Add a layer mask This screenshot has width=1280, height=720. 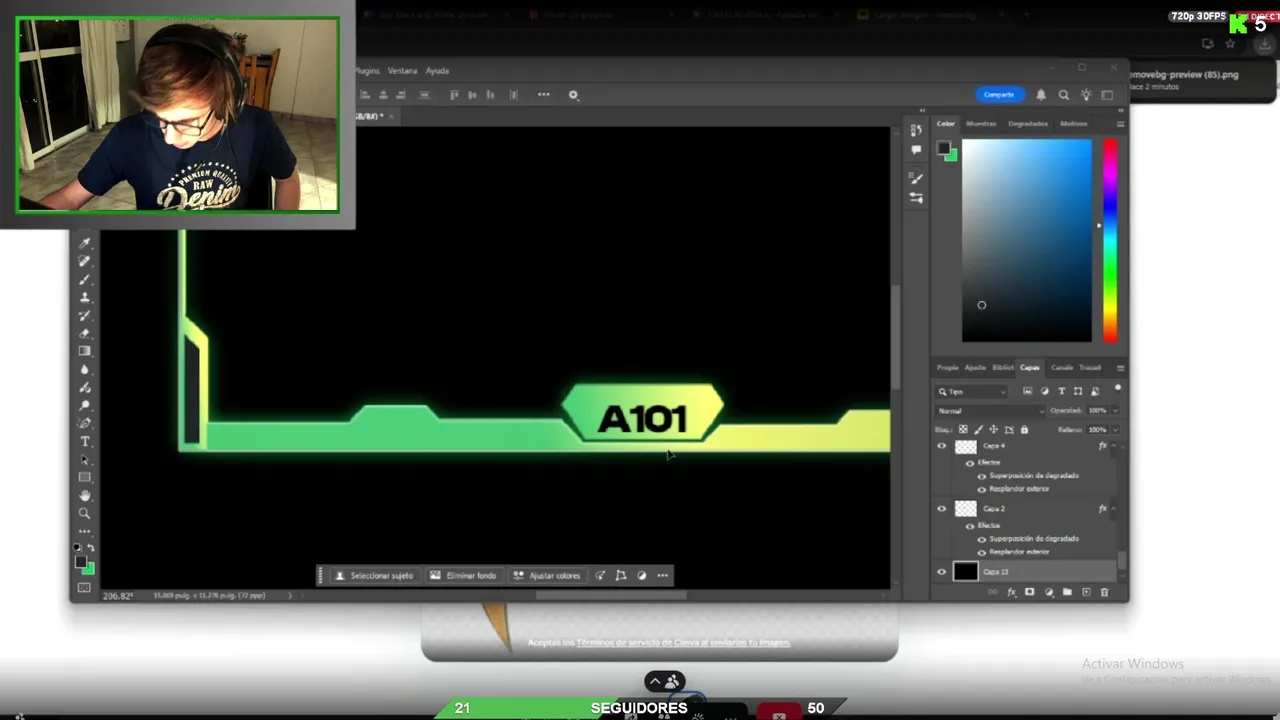(1030, 592)
